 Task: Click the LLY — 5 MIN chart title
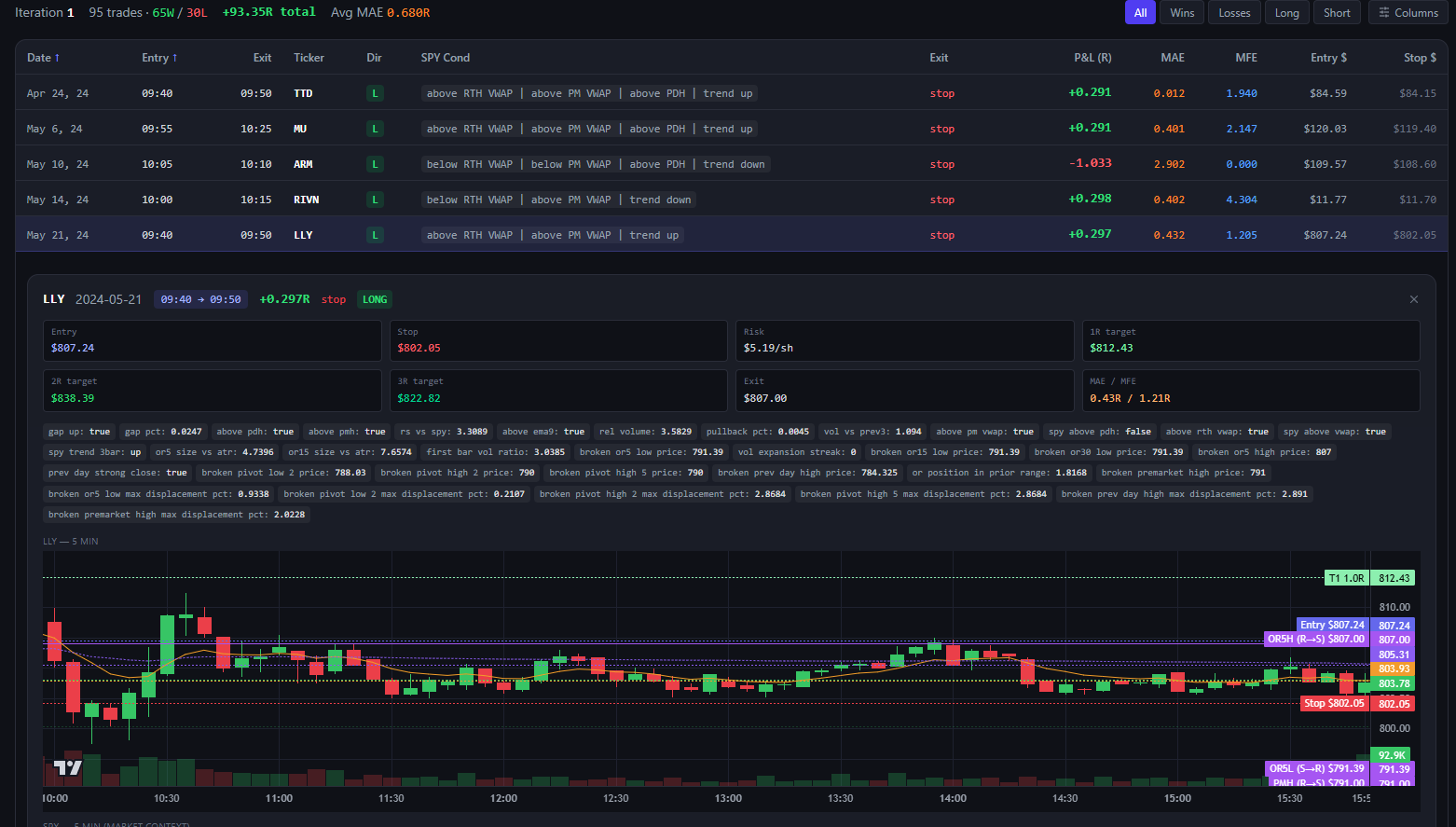pos(70,542)
